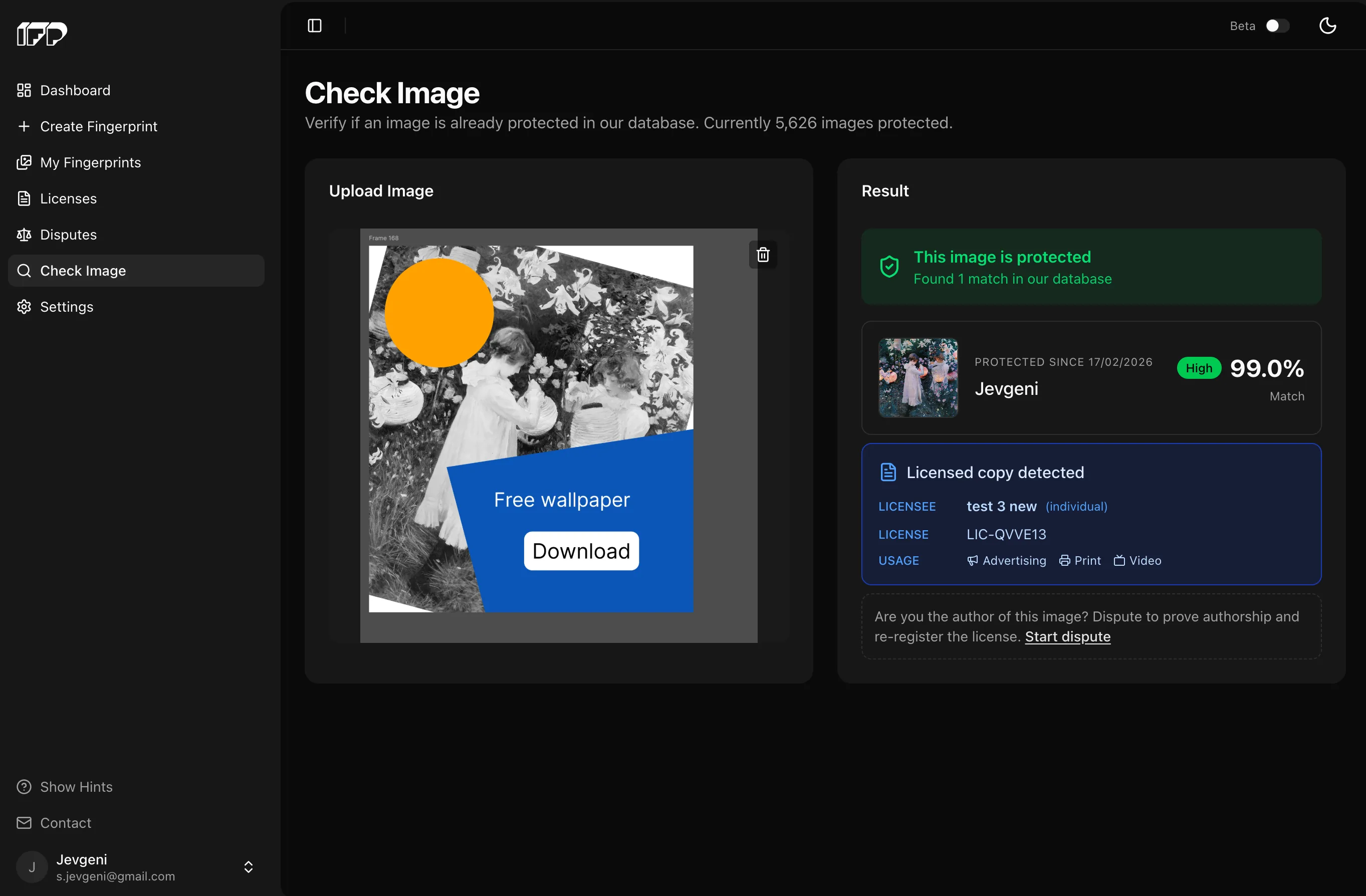Expand the Jevgeni account menu chevron
The image size is (1366, 896).
click(x=249, y=867)
